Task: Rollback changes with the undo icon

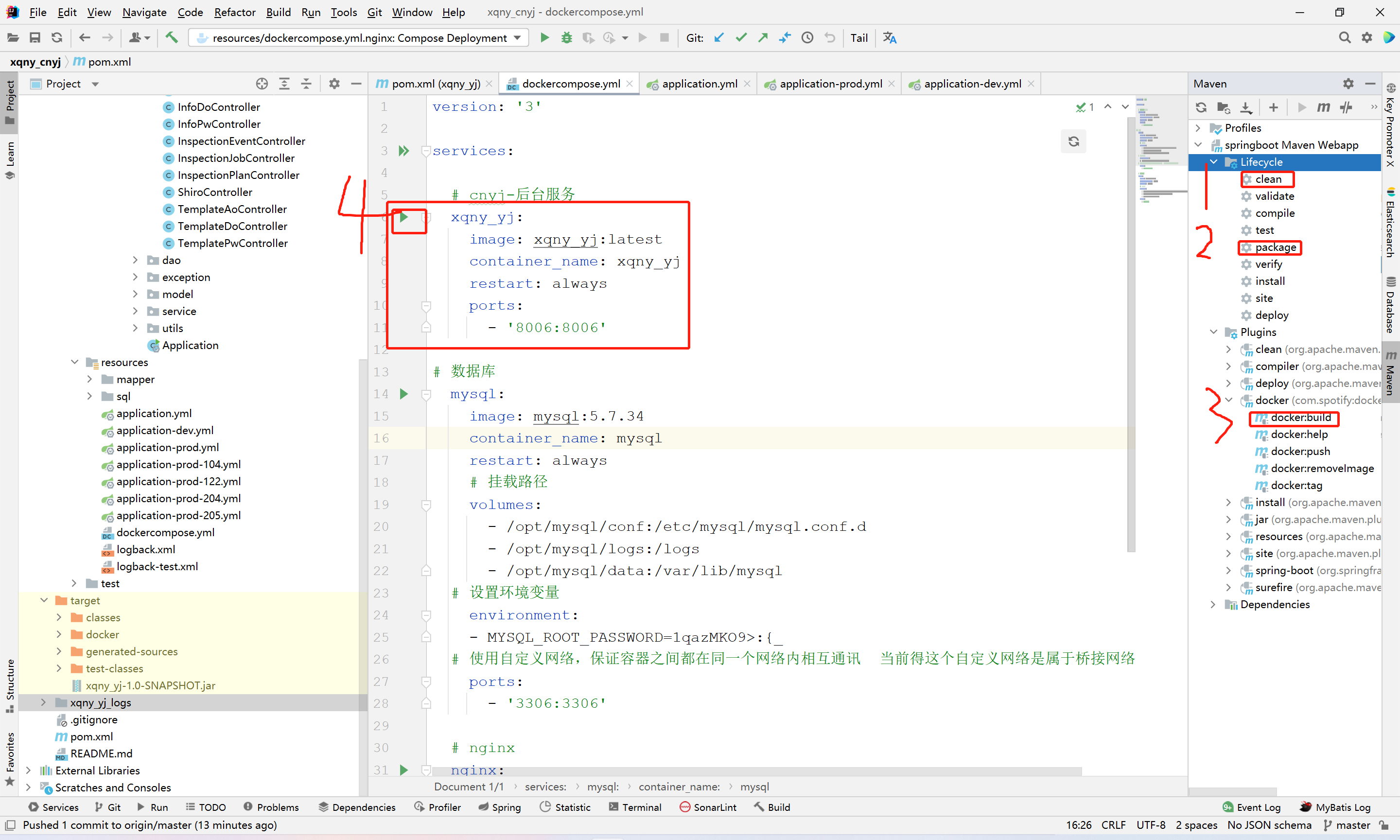Action: 830,38
